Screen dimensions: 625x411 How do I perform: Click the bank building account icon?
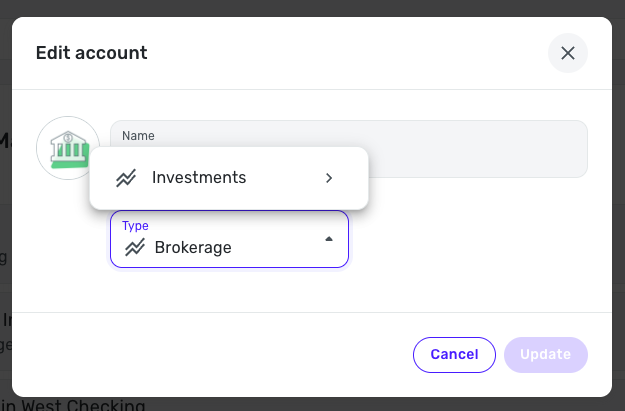(66, 147)
